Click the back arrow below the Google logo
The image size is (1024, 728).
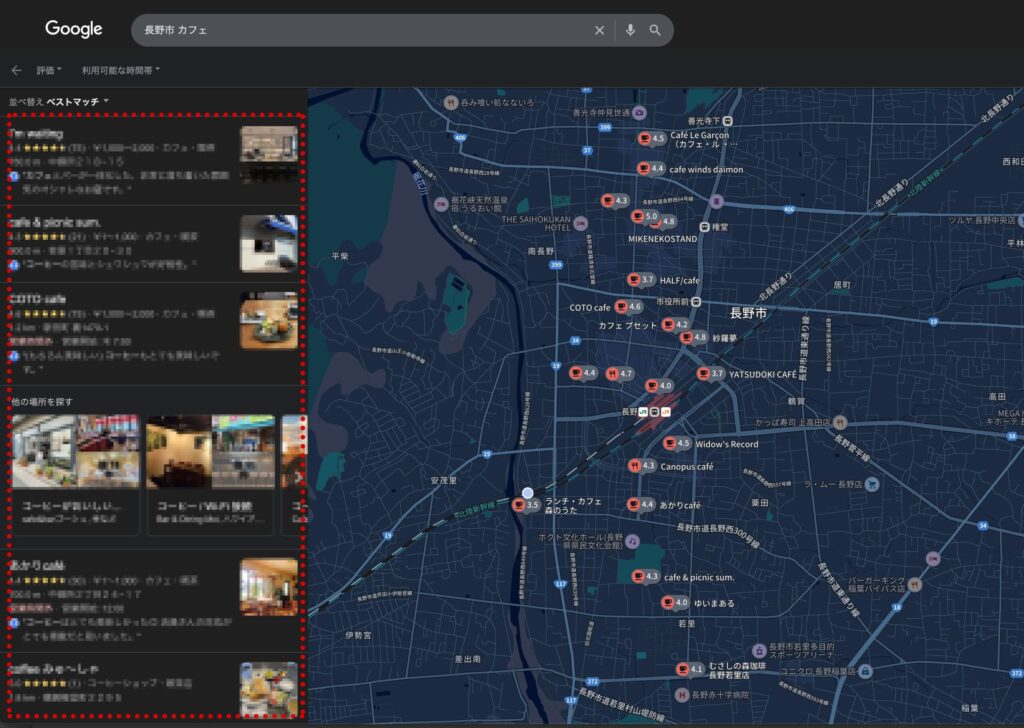pos(16,70)
